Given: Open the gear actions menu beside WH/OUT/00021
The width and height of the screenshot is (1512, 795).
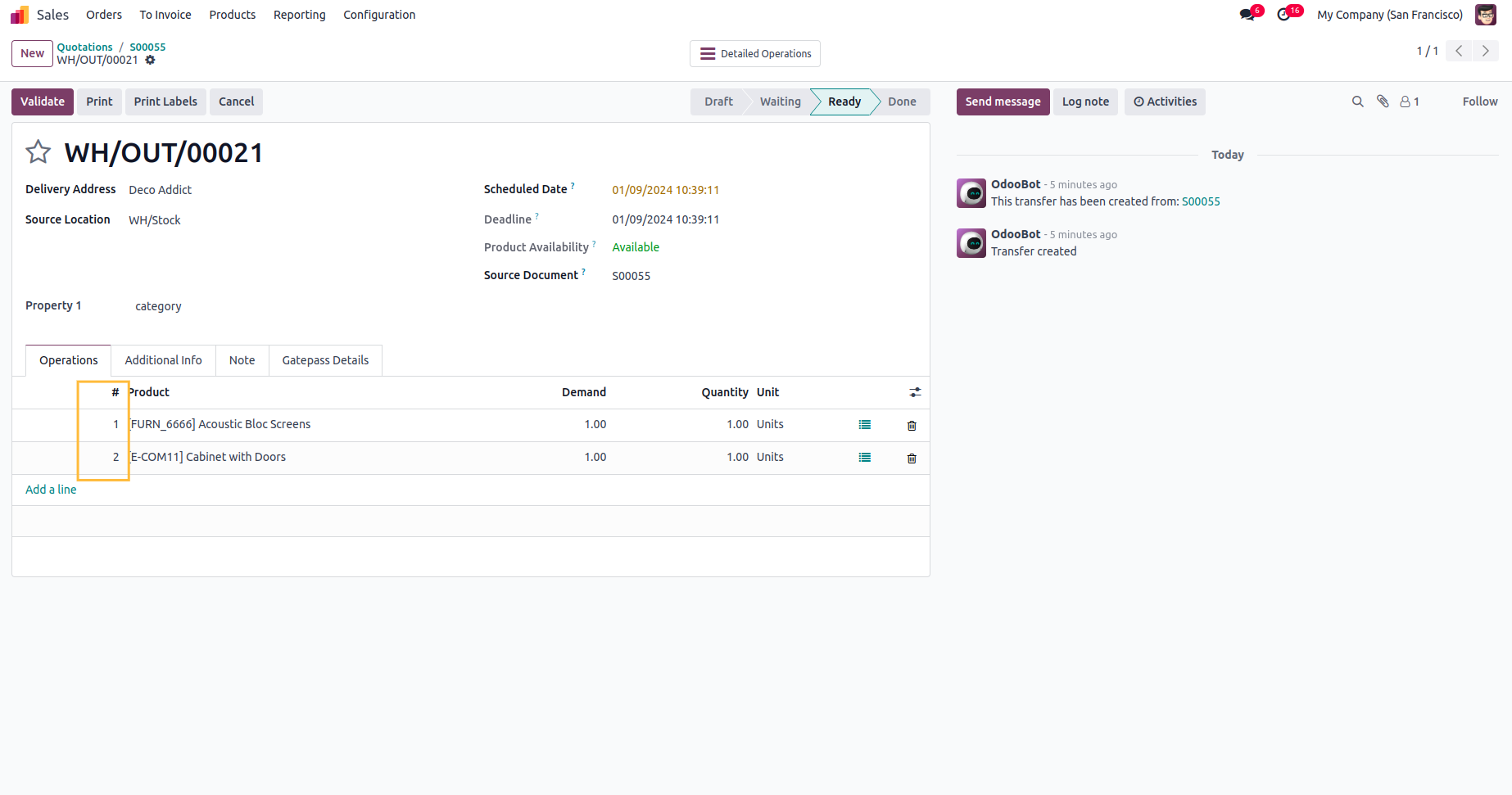Looking at the screenshot, I should coord(151,60).
